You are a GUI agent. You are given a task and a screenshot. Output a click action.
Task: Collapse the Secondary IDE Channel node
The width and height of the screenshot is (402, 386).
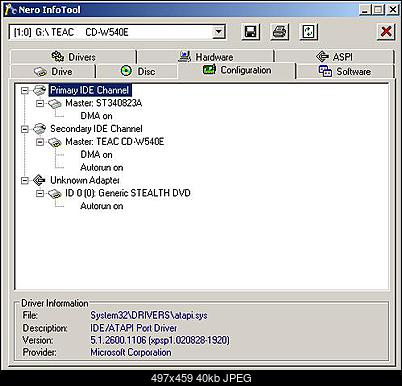[25, 129]
